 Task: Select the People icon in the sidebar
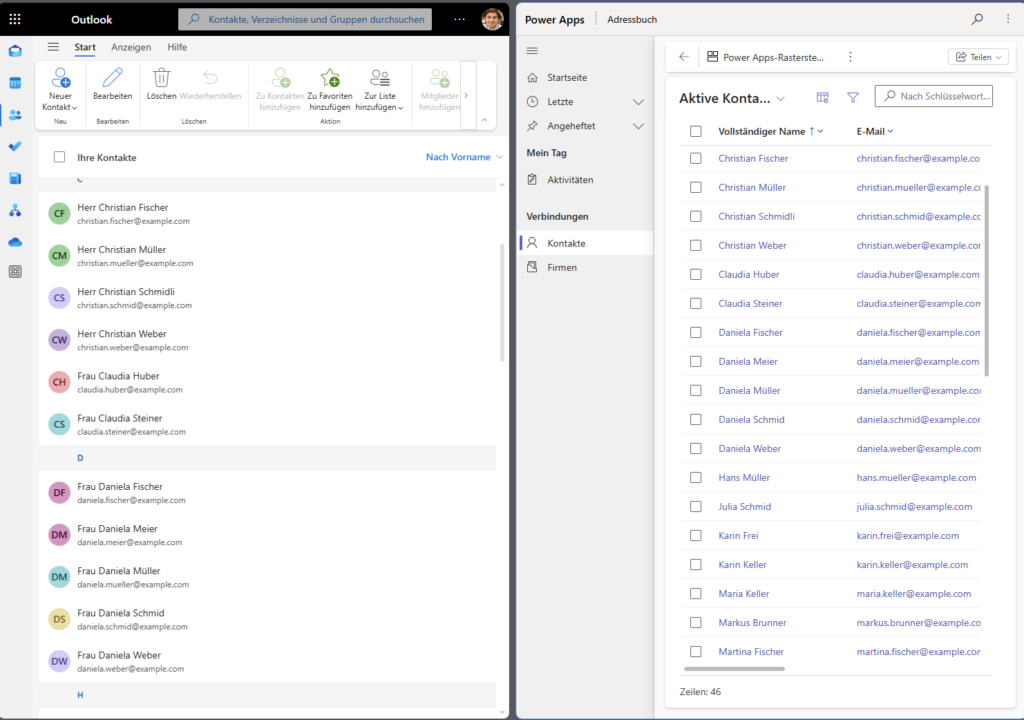point(14,114)
